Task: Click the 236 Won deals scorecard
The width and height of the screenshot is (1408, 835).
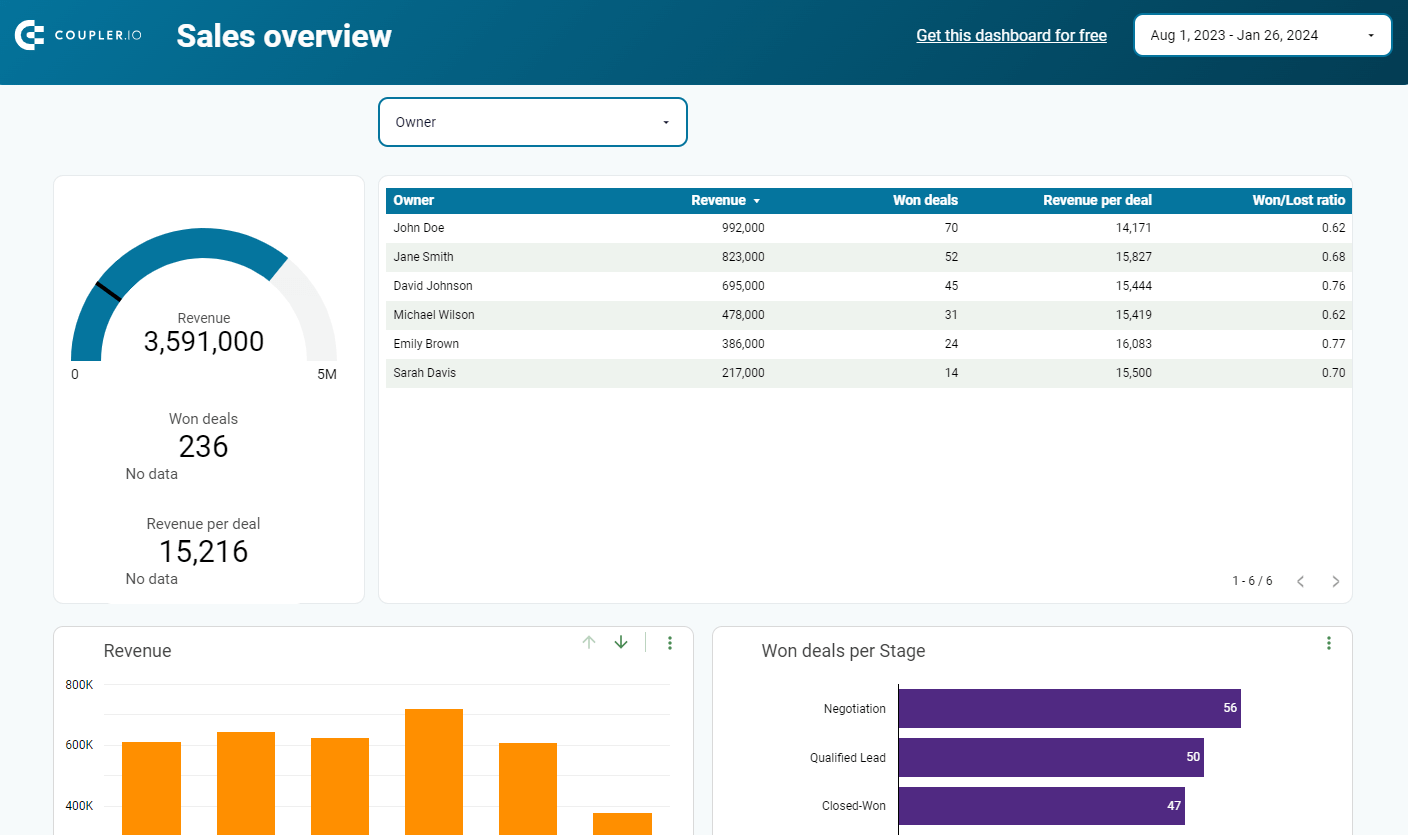Action: pyautogui.click(x=204, y=446)
